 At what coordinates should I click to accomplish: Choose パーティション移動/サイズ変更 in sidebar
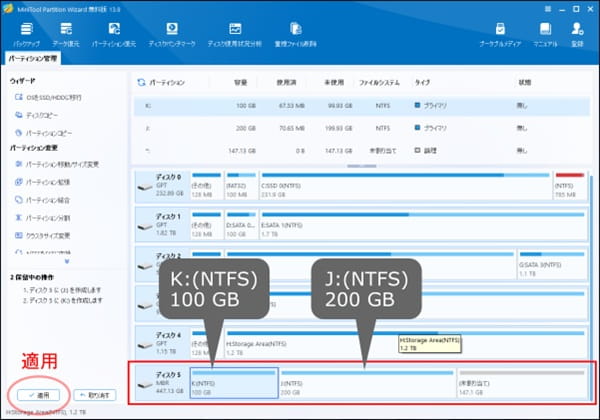coord(57,164)
